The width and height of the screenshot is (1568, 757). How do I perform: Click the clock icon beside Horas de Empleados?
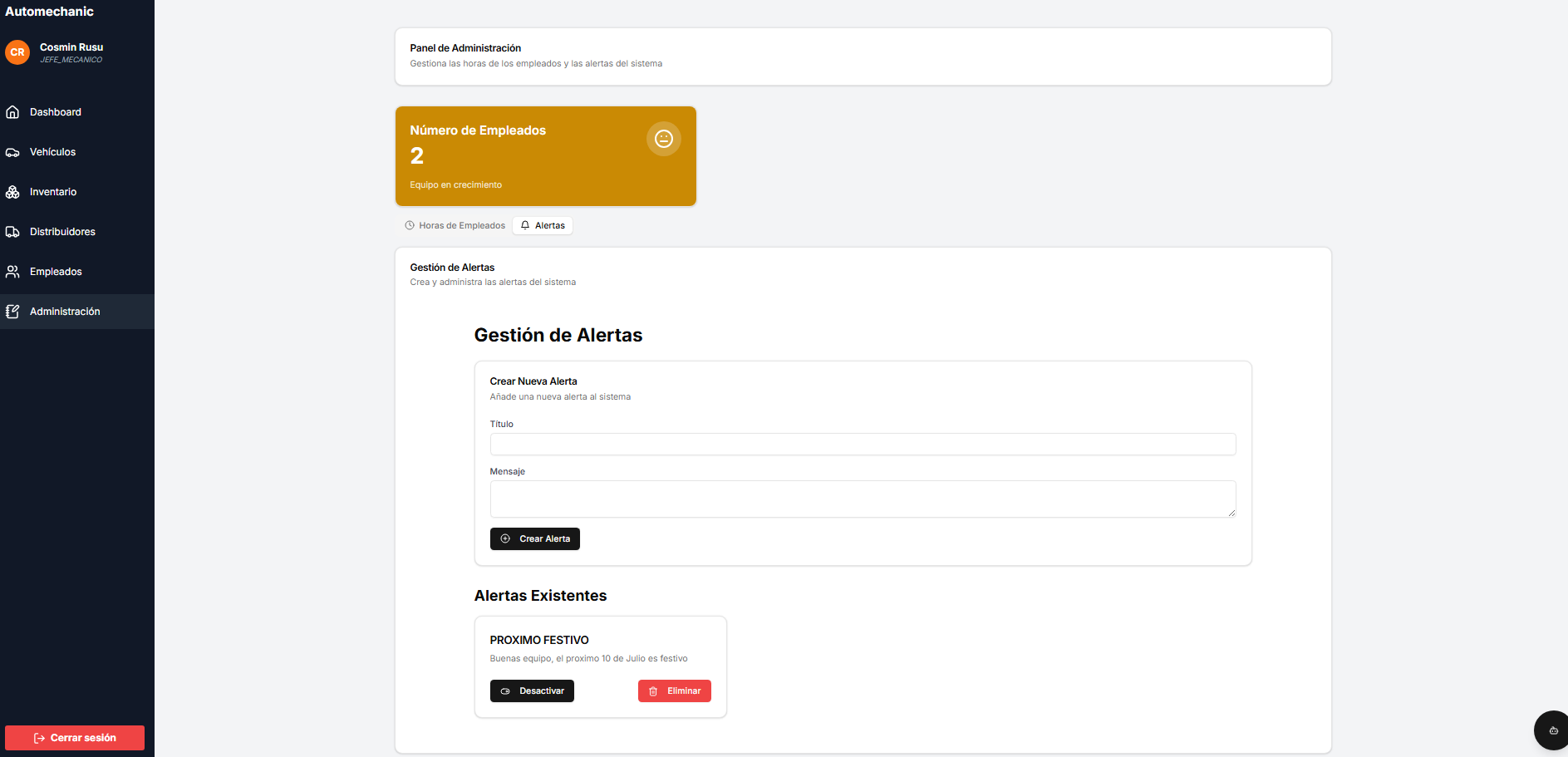pyautogui.click(x=408, y=225)
